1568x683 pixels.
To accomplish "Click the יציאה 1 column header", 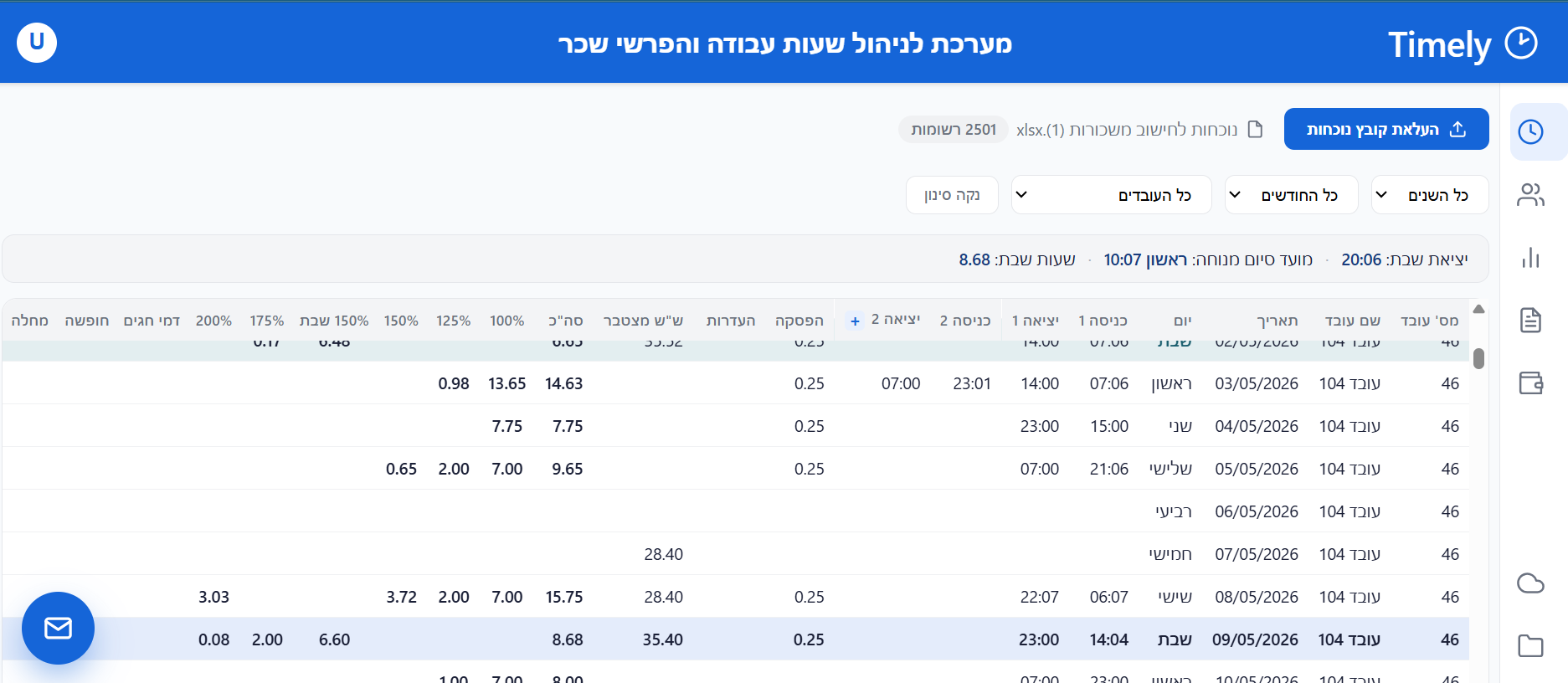I will 1036,321.
